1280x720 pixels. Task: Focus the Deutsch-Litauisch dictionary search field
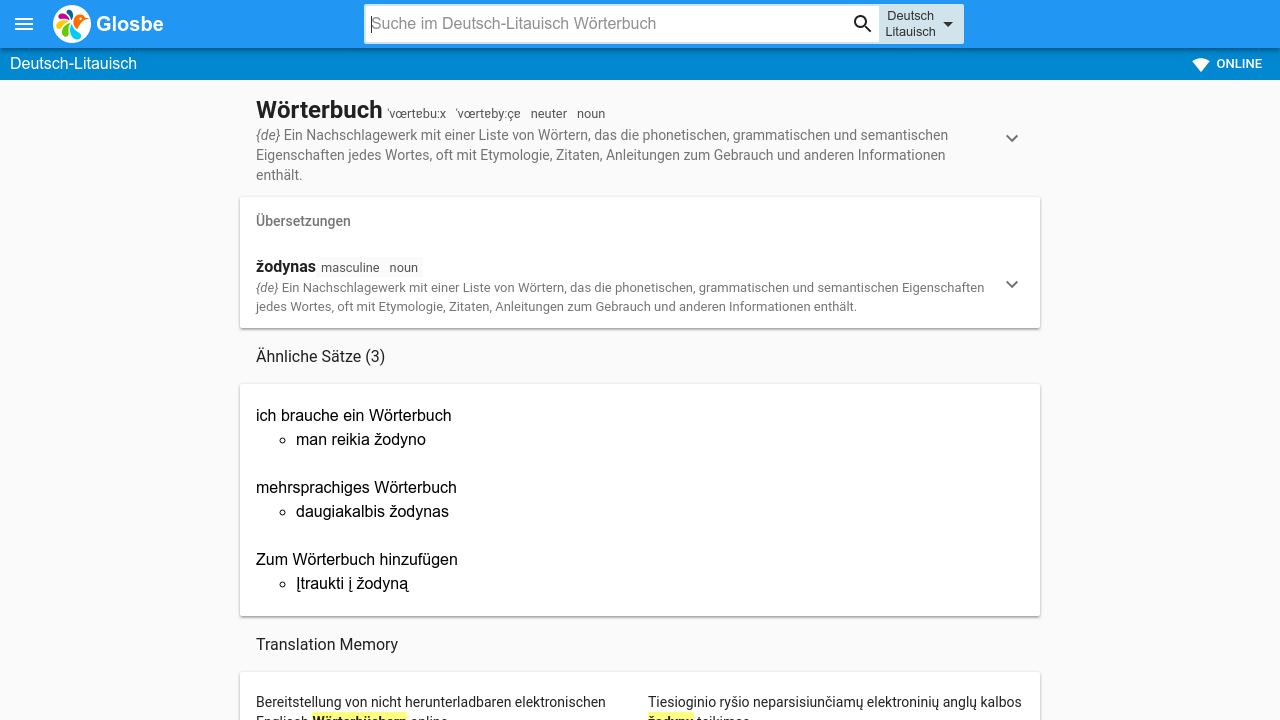coord(608,24)
